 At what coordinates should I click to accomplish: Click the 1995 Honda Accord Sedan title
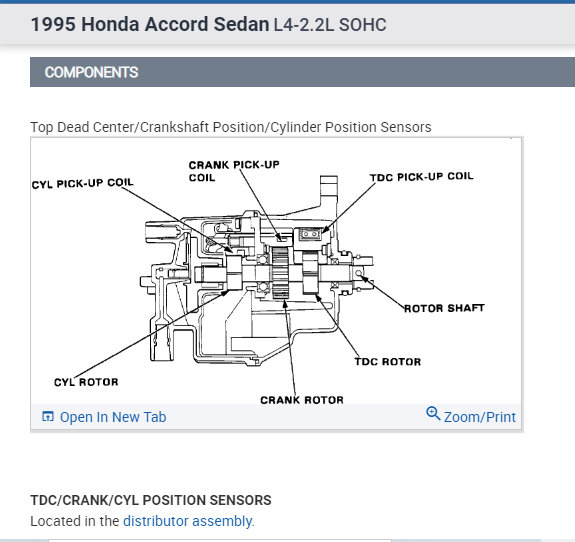150,25
